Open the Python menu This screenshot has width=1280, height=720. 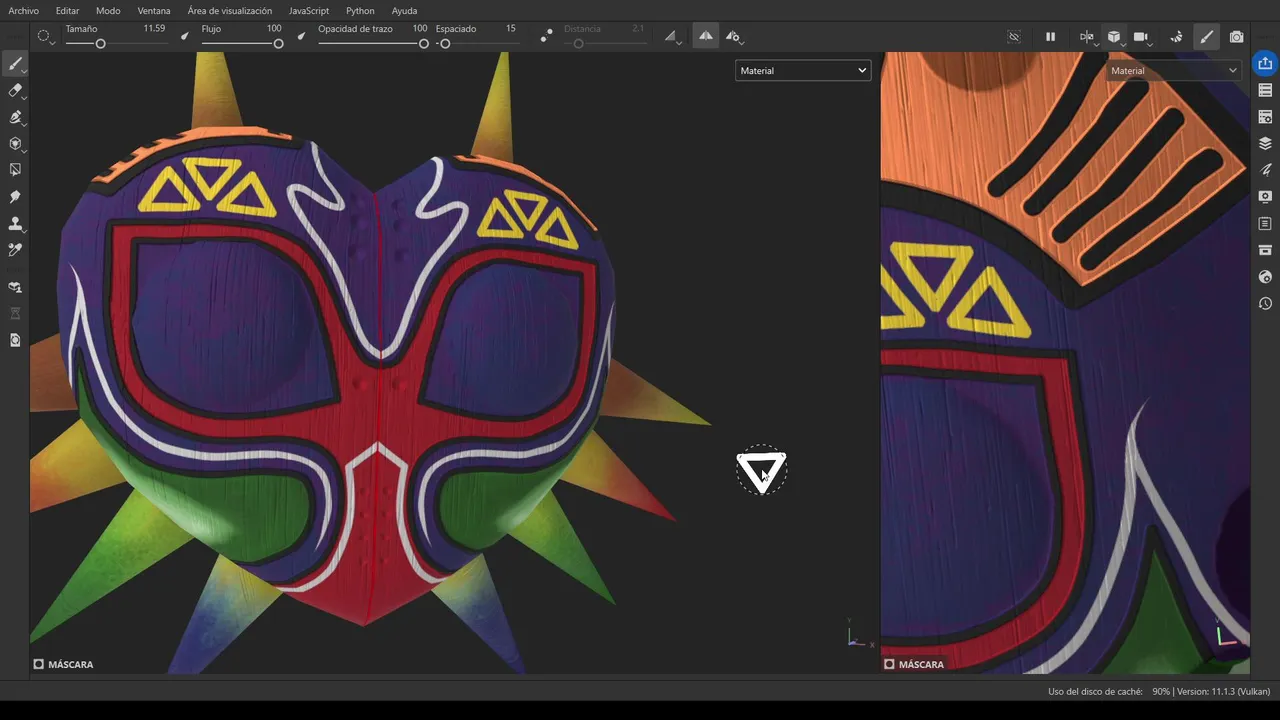click(360, 11)
